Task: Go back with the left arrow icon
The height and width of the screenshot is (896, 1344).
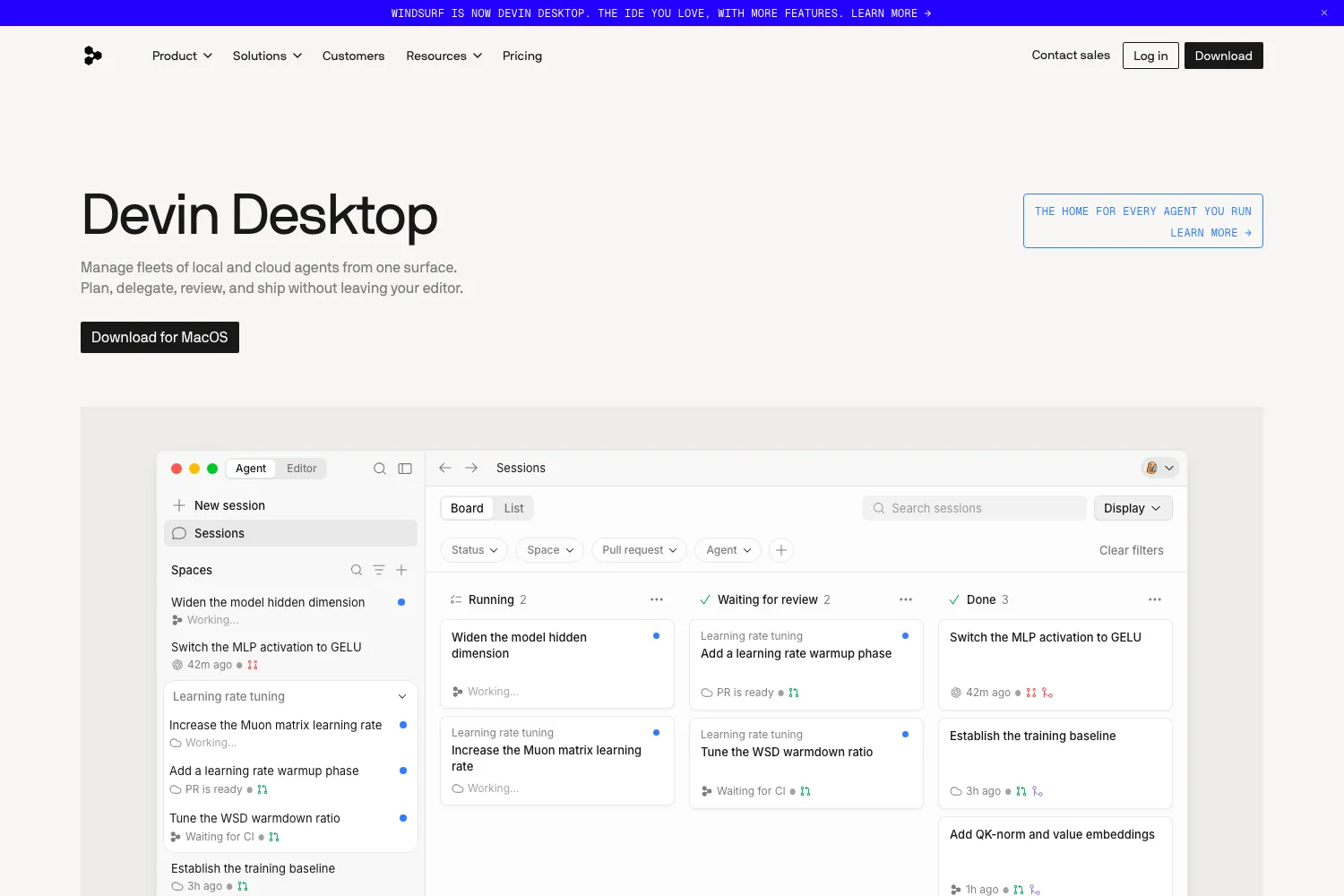Action: point(445,468)
